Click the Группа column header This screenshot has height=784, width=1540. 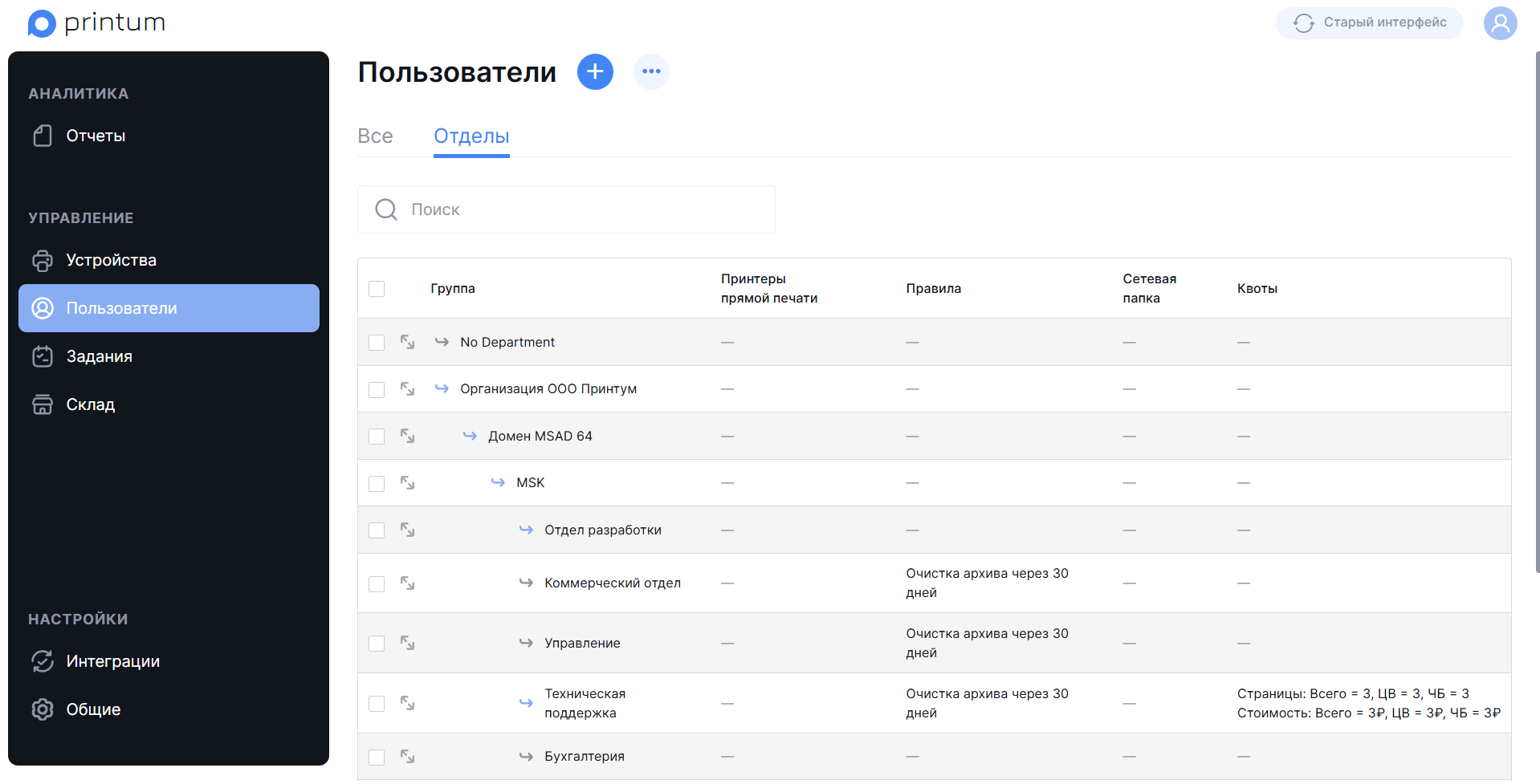453,289
